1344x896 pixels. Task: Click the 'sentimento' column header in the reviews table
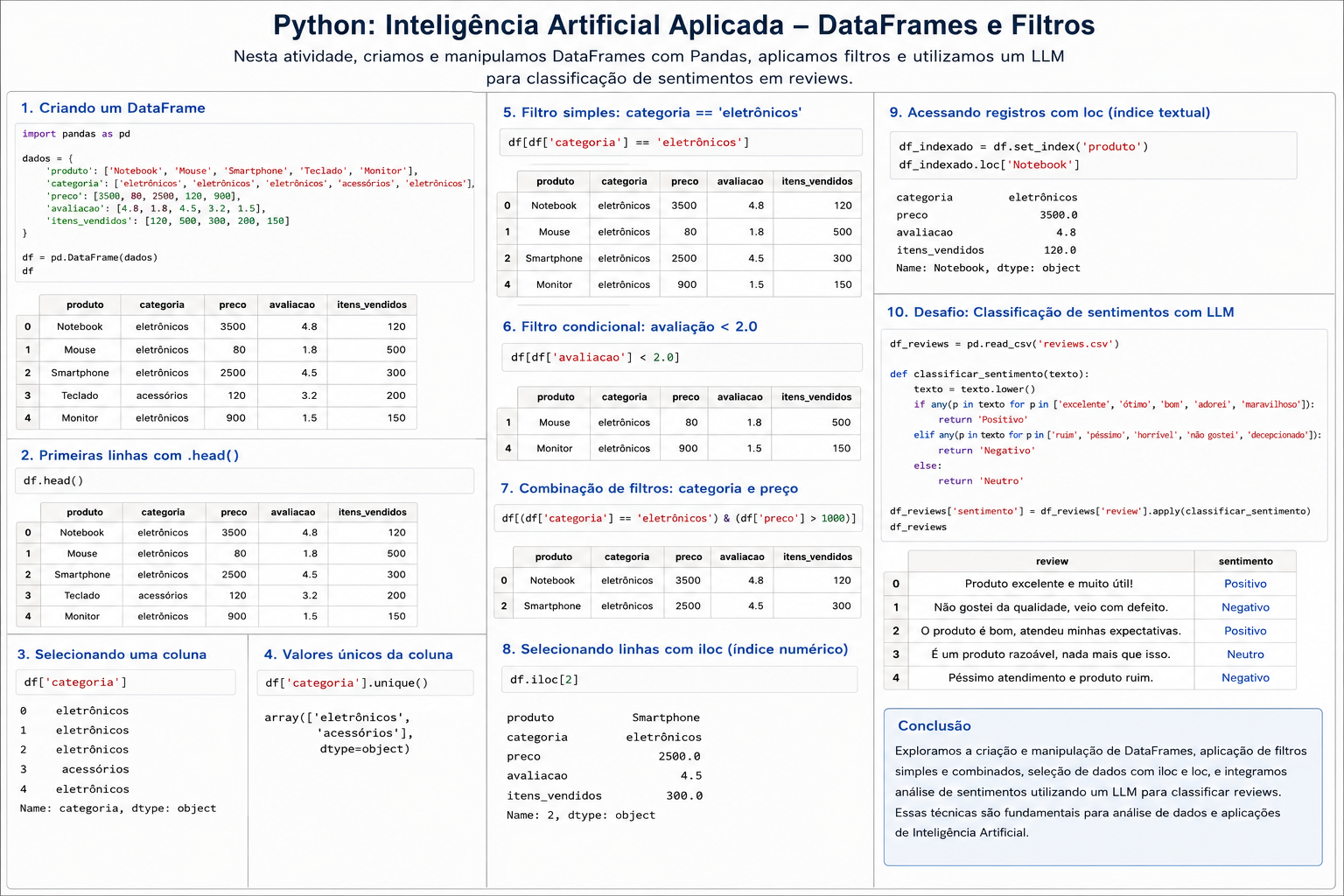pyautogui.click(x=1245, y=561)
